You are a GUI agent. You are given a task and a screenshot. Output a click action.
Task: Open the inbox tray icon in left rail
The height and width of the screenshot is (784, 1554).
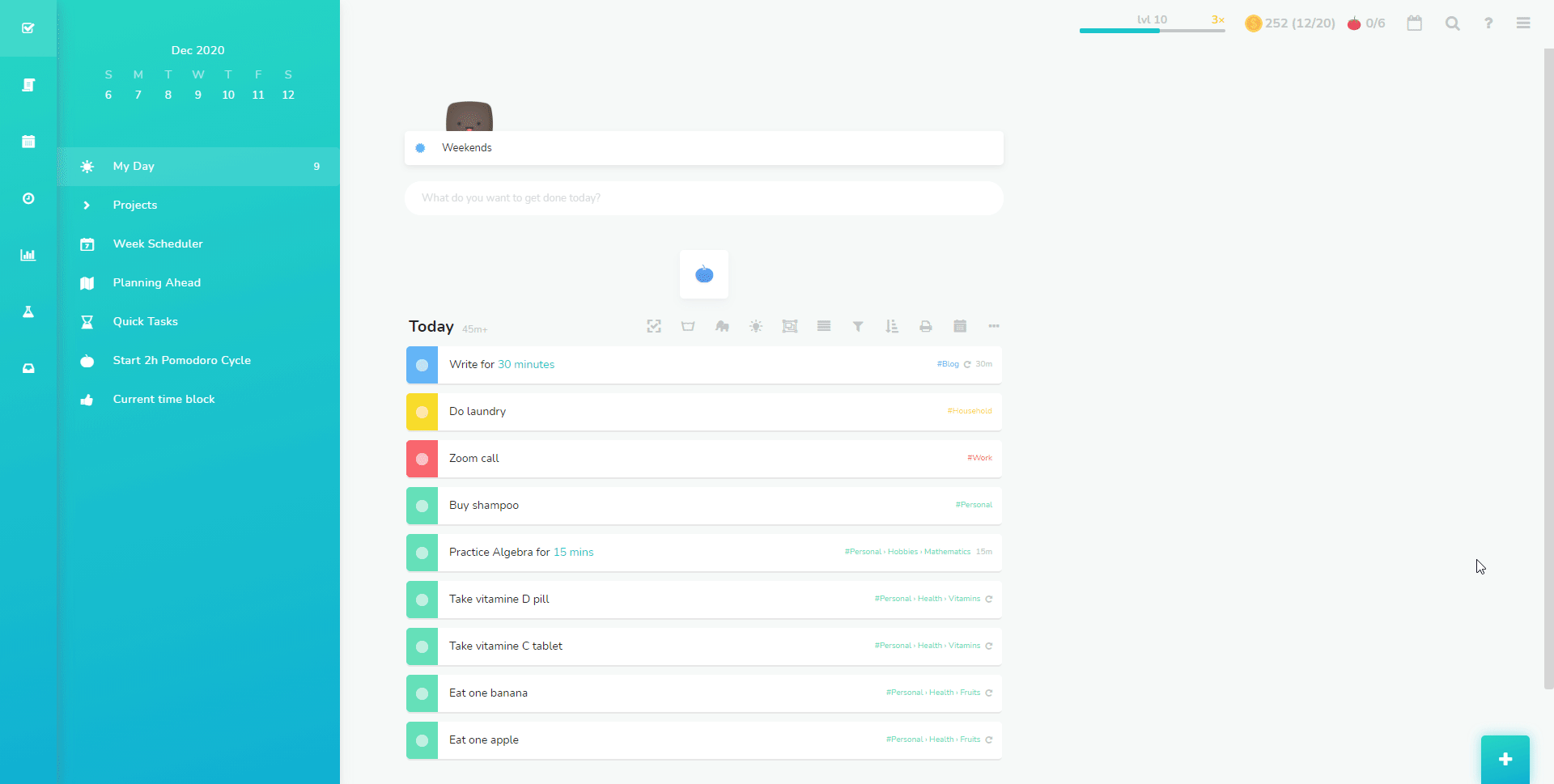(28, 368)
